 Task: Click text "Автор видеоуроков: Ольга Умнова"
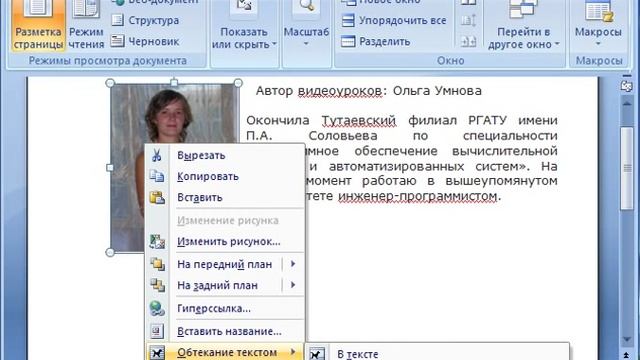[x=369, y=91]
